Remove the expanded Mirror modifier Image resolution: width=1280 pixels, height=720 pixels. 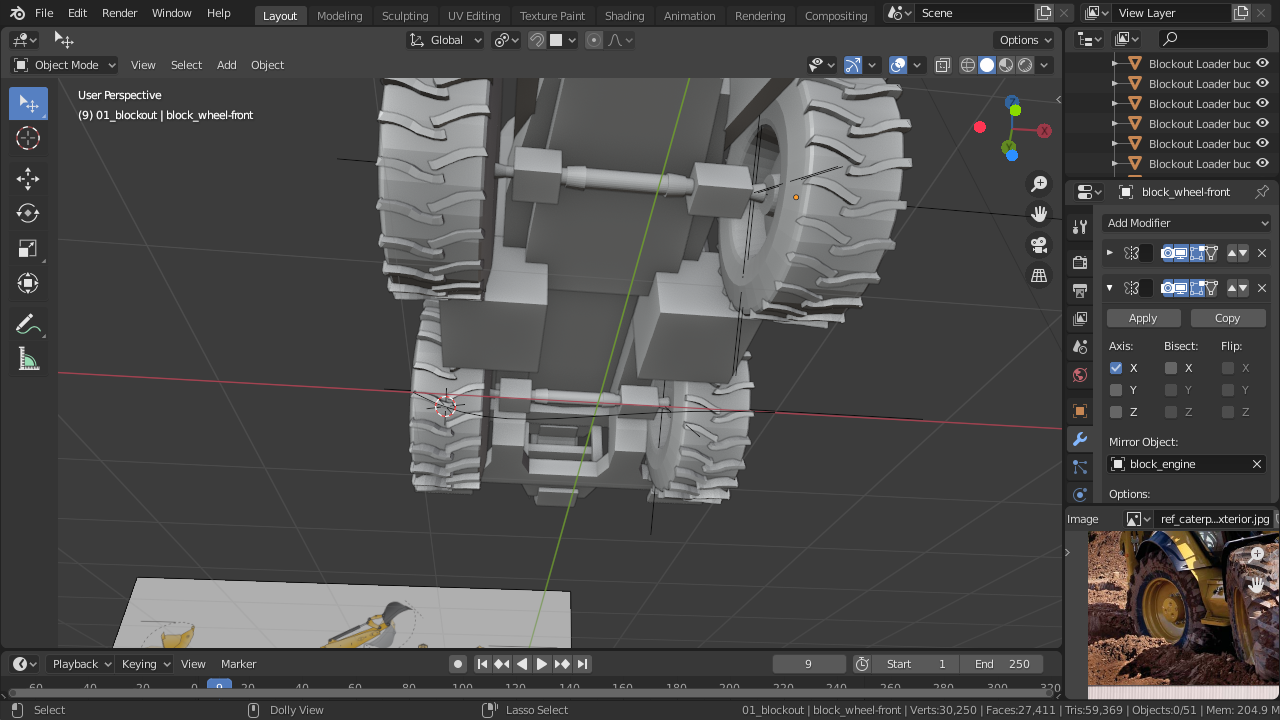tap(1262, 288)
